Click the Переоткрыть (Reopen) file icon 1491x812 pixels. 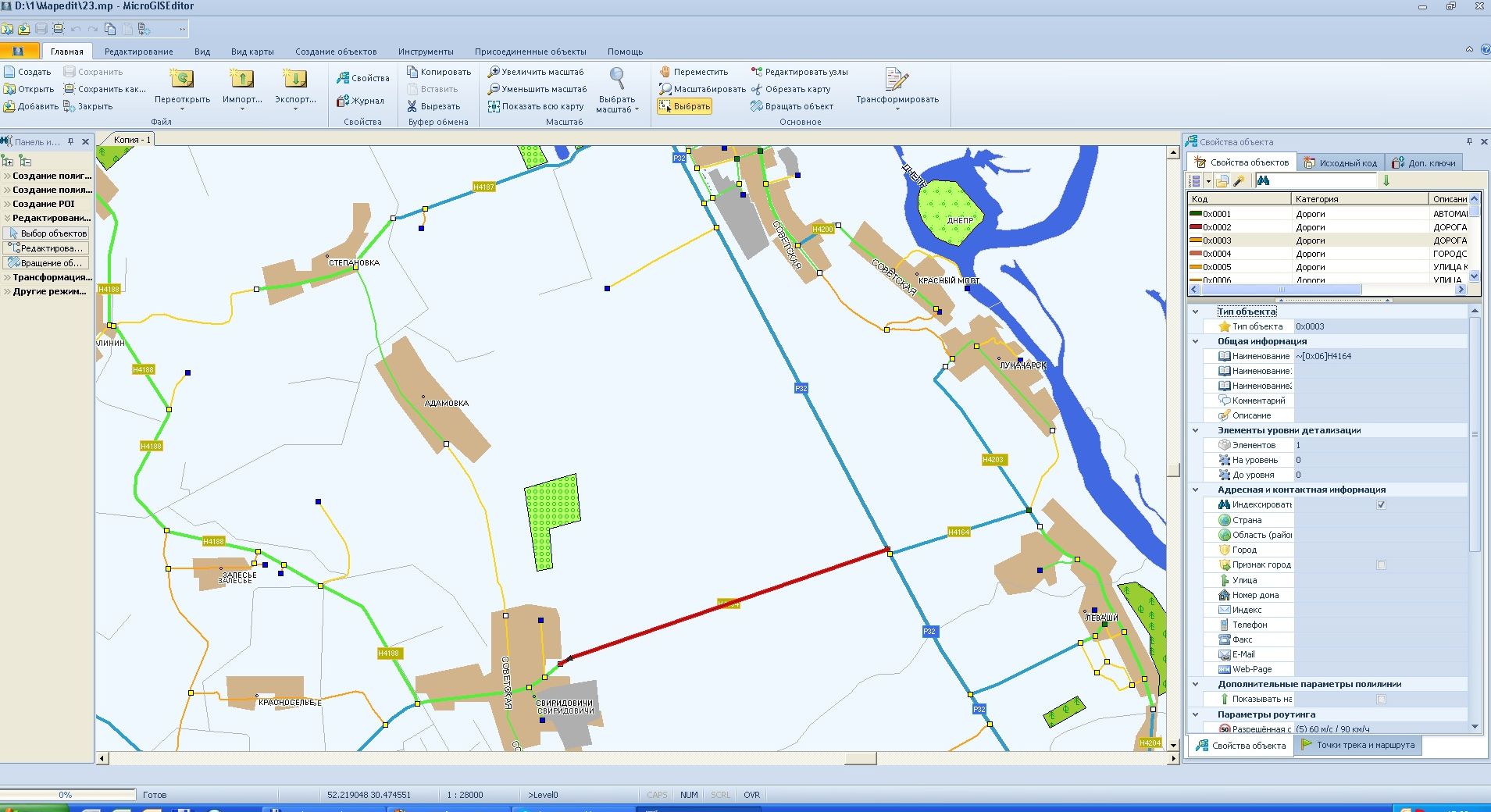click(182, 80)
